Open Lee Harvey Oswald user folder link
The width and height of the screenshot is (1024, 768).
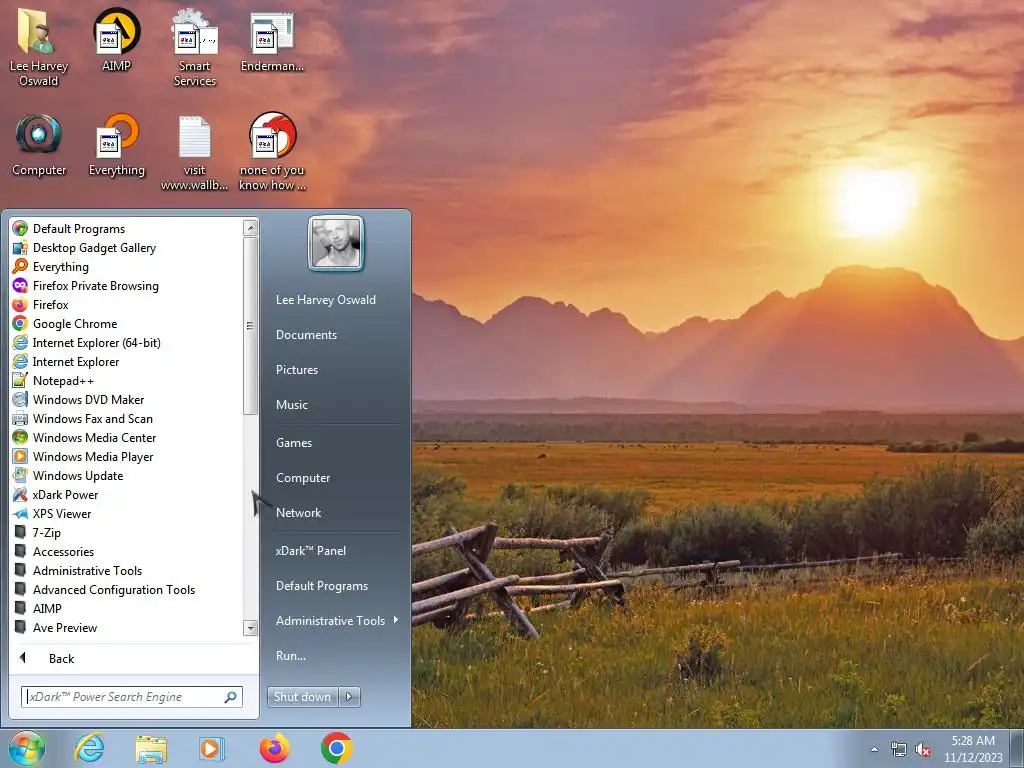click(x=326, y=300)
